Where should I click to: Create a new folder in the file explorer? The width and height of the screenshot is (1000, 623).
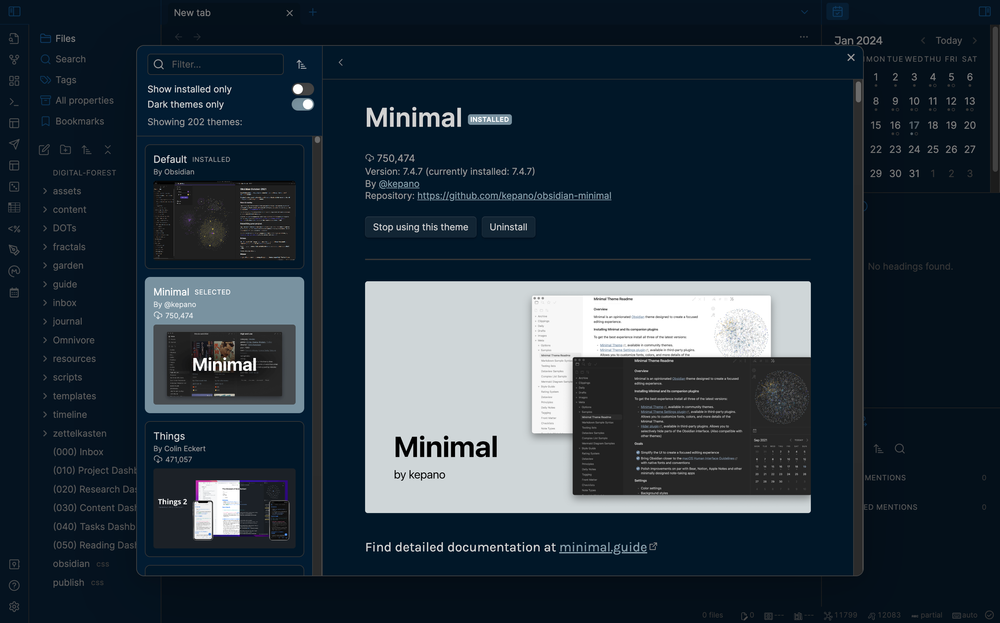point(64,149)
